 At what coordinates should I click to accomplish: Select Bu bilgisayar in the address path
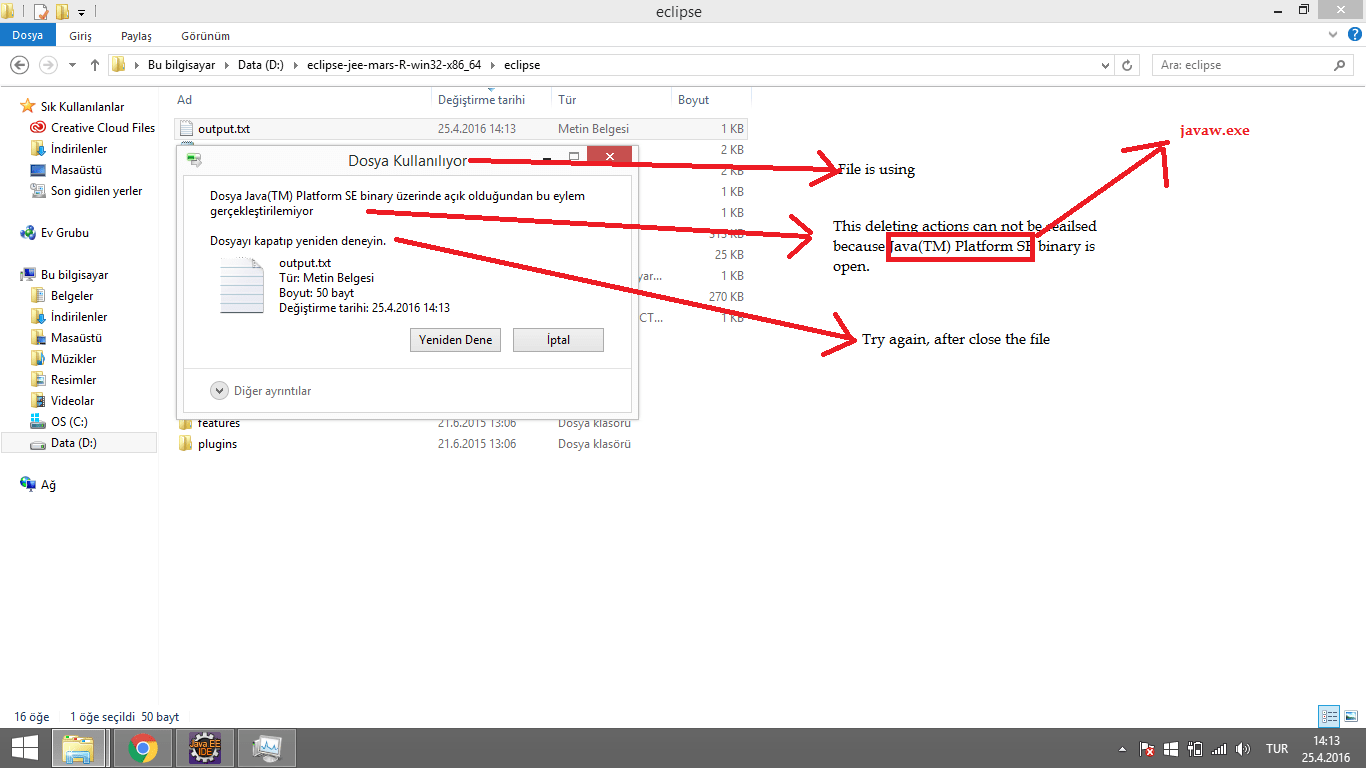181,65
